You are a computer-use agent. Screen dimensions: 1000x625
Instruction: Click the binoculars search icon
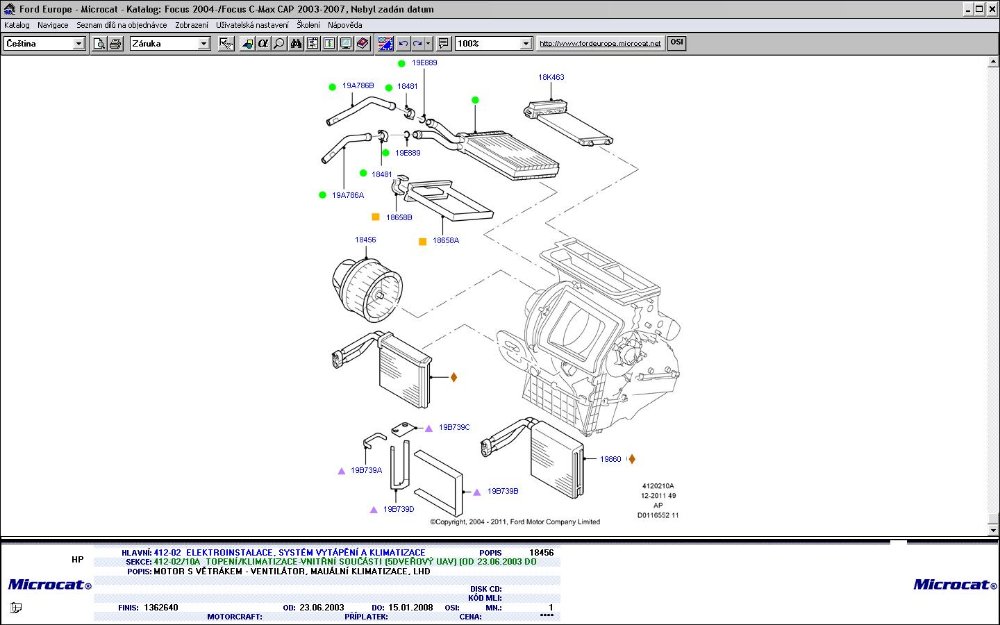(x=296, y=44)
